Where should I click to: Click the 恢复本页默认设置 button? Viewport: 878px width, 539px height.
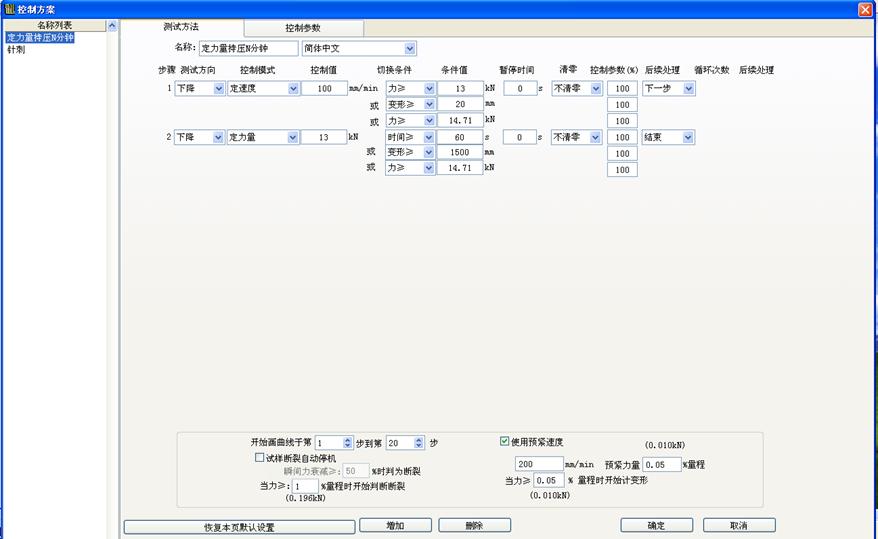pos(238,526)
